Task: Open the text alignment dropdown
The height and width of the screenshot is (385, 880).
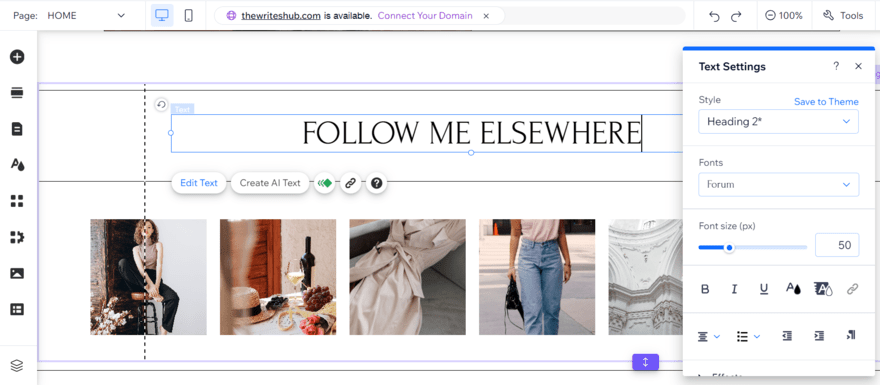Action: (708, 336)
